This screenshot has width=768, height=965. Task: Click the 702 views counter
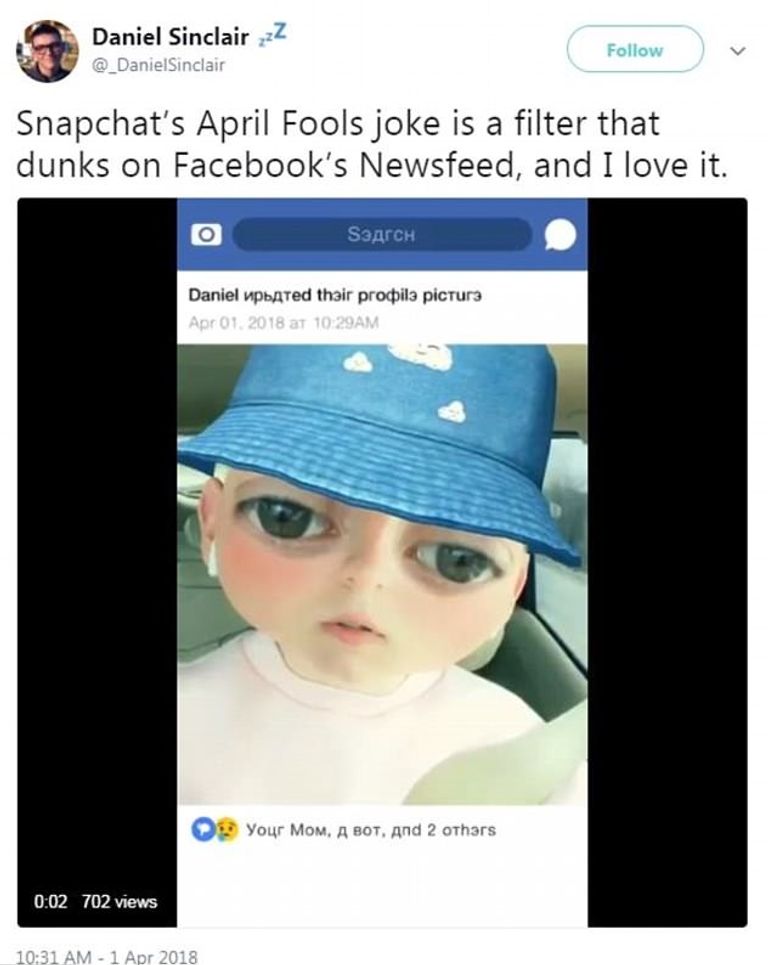tap(119, 902)
